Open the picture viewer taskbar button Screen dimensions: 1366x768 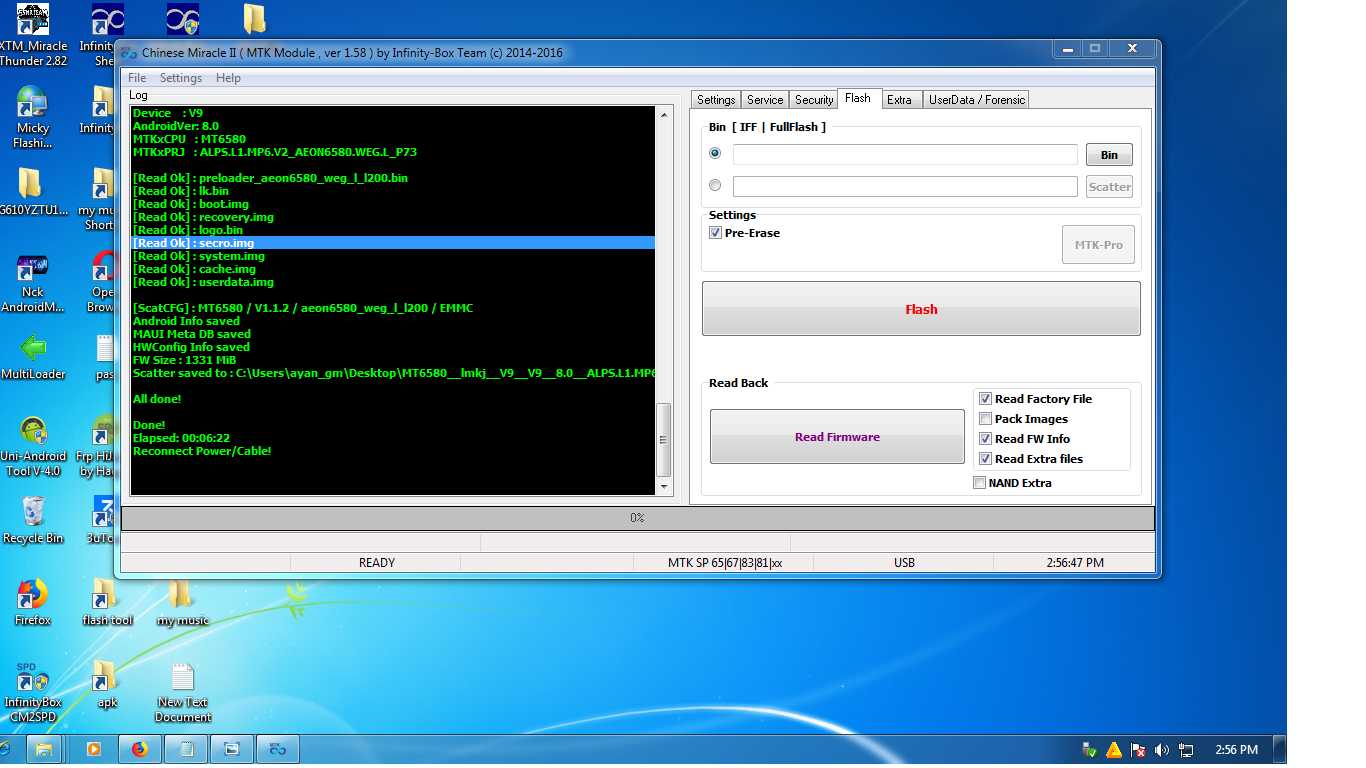coord(232,748)
